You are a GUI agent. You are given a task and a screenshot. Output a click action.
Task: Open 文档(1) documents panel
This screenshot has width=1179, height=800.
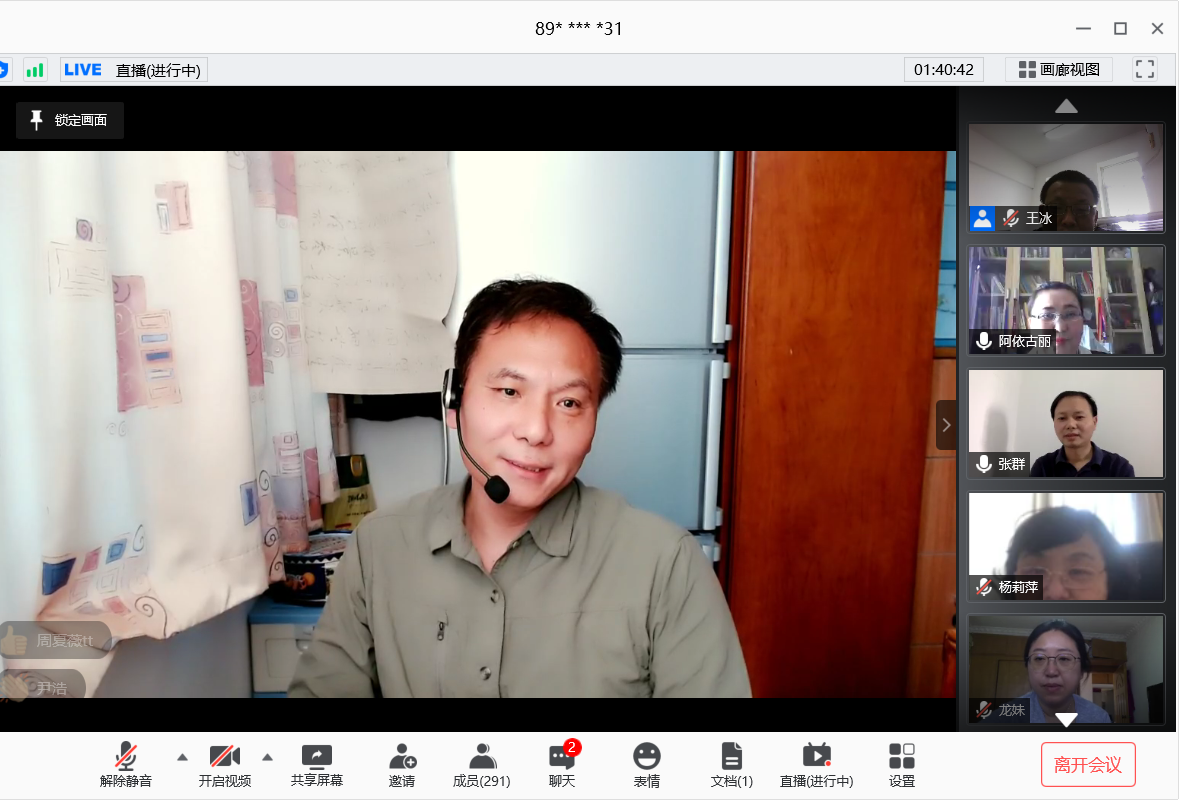tap(732, 765)
